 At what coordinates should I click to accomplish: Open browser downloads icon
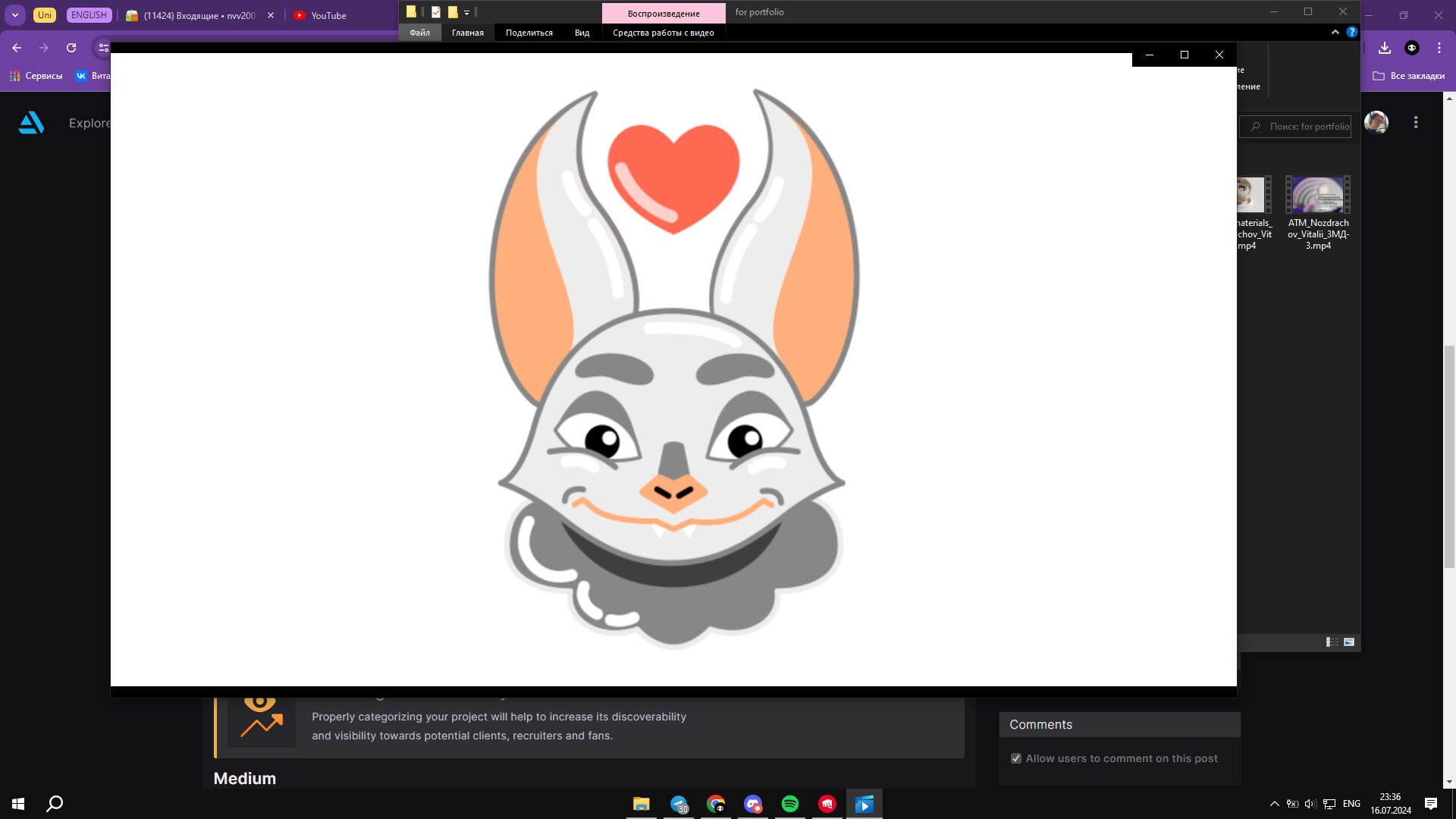pyautogui.click(x=1385, y=48)
